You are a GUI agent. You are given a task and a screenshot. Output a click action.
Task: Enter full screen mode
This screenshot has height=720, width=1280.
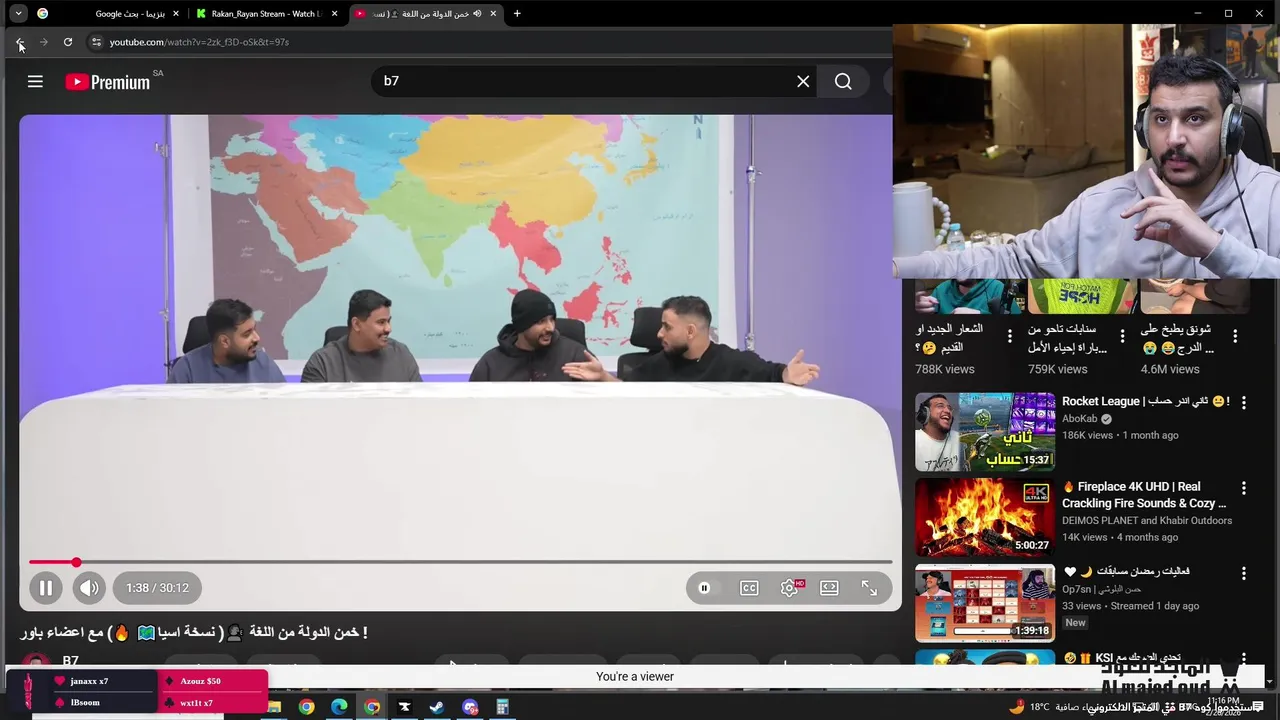point(869,588)
